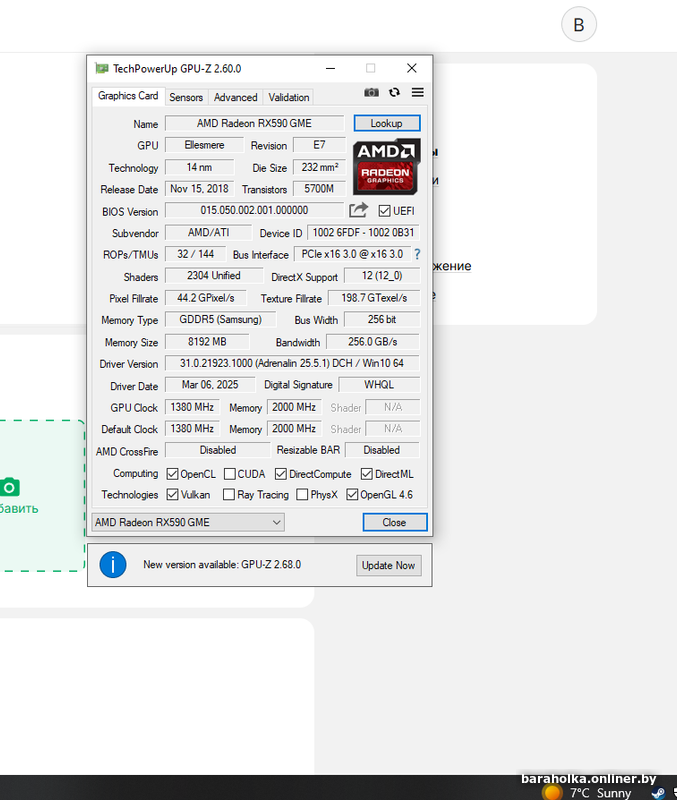Click the Pixel Fillrate value 44.2 GPixel/s
The width and height of the screenshot is (677, 800).
[206, 298]
